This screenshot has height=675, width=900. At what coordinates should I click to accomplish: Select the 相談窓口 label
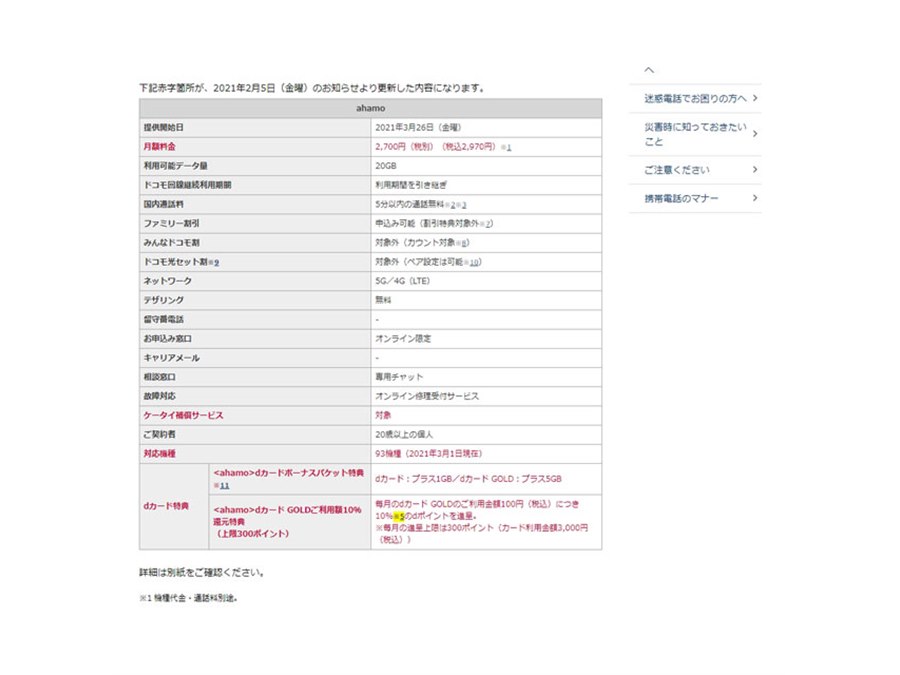coord(160,377)
